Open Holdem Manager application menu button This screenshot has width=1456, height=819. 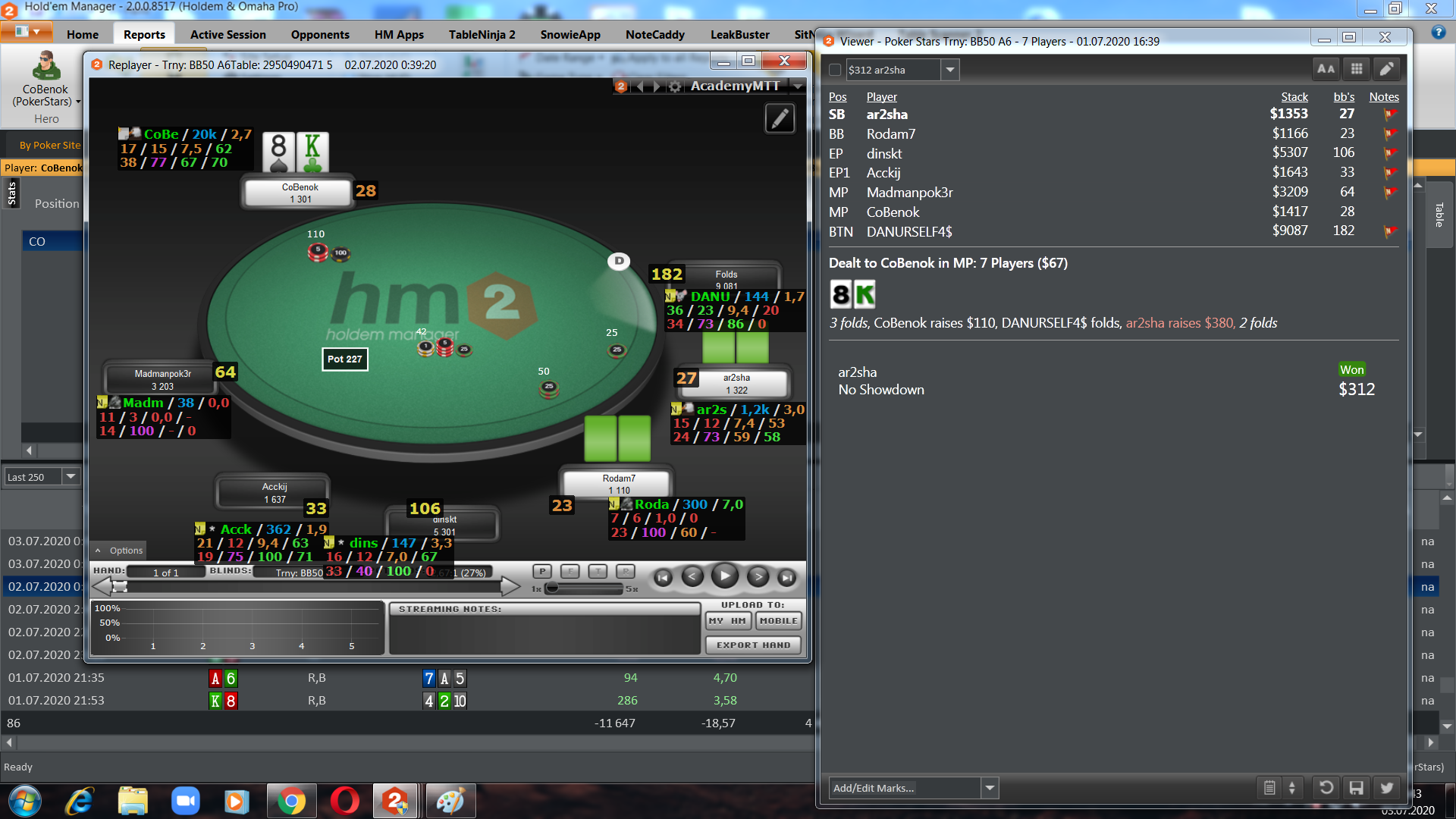pos(27,32)
